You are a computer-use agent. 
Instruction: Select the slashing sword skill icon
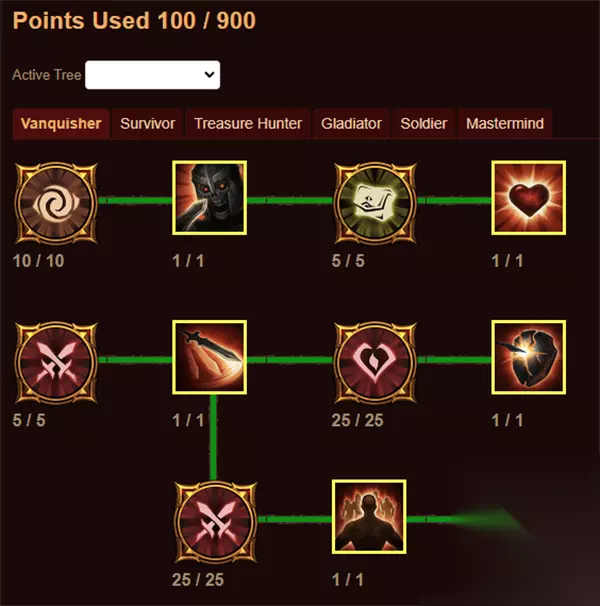pos(210,357)
